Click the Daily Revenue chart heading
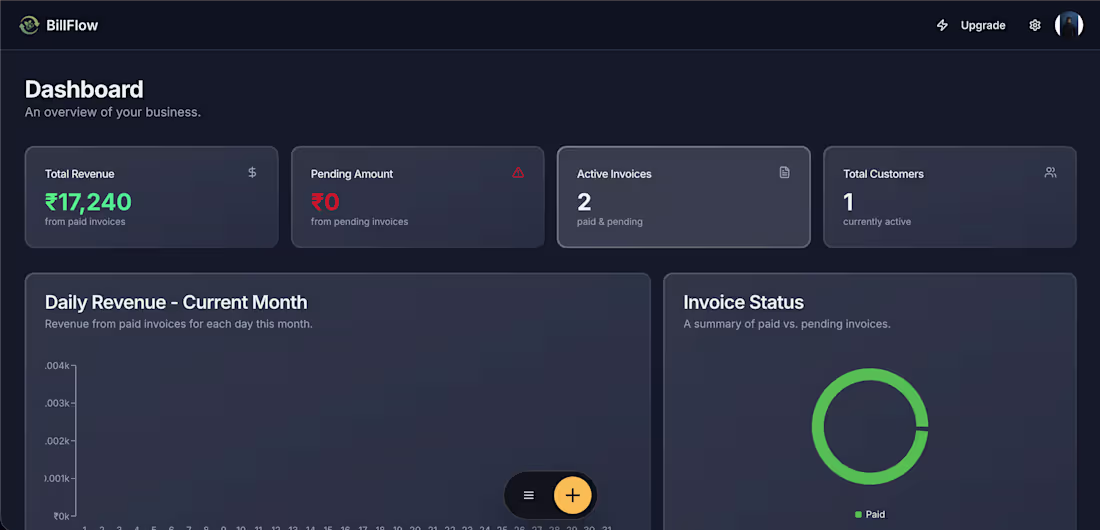Image resolution: width=1100 pixels, height=530 pixels. pyautogui.click(x=176, y=303)
